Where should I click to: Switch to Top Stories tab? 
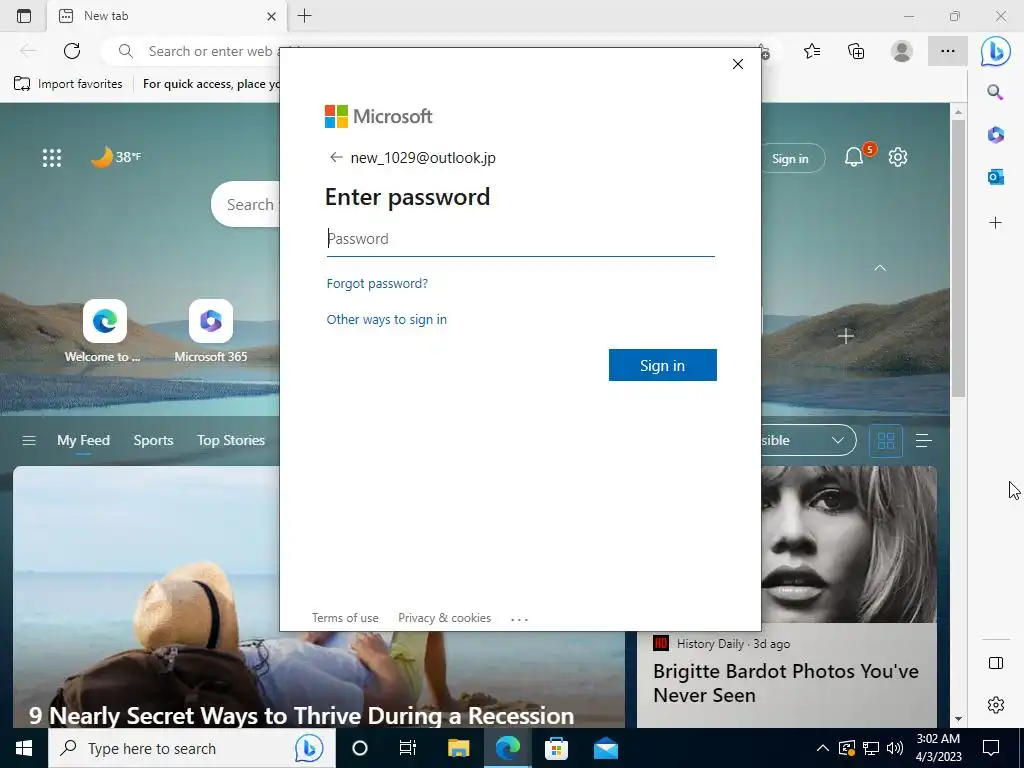pyautogui.click(x=231, y=441)
